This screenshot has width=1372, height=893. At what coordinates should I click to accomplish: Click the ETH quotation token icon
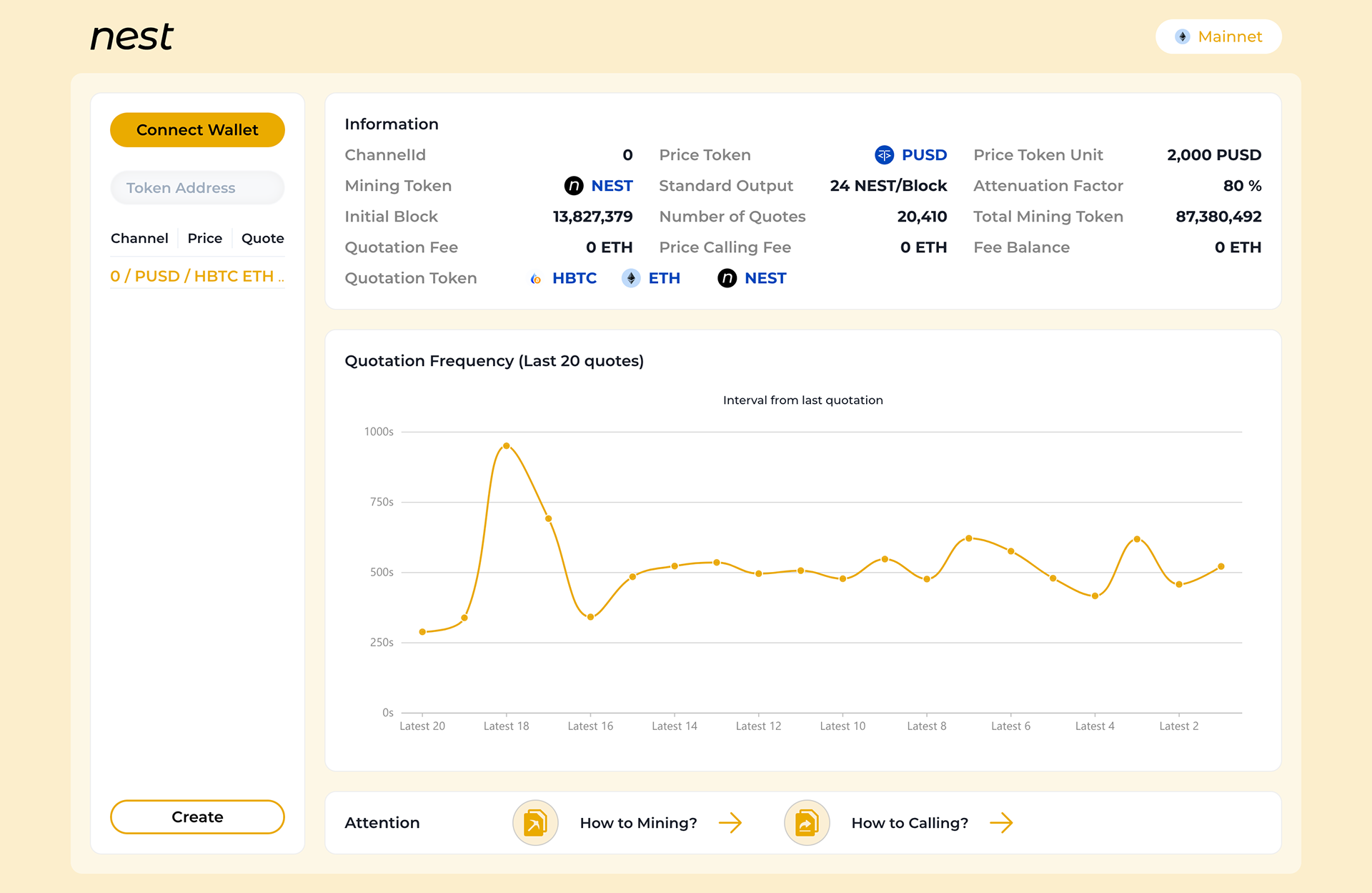click(x=630, y=278)
